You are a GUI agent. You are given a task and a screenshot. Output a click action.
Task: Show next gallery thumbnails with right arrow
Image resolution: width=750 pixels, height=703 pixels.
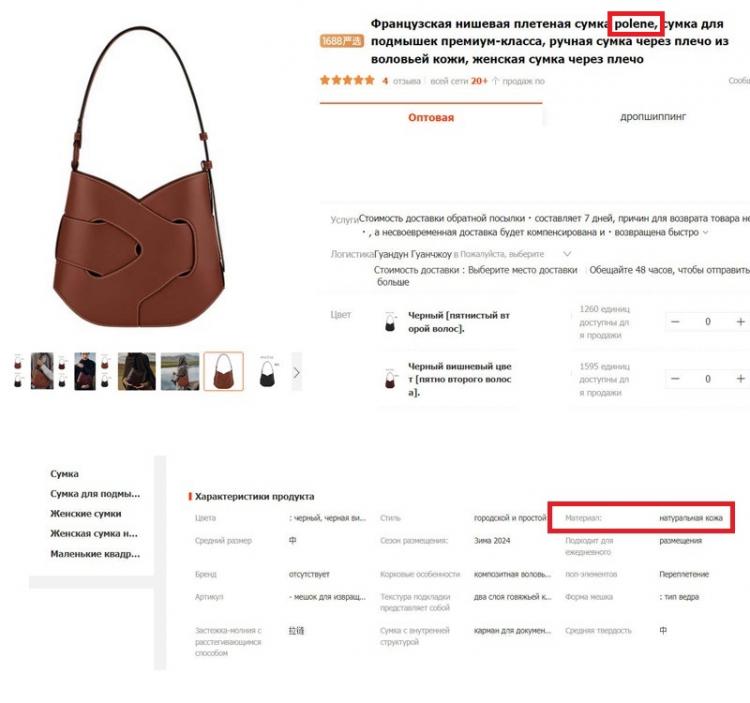pyautogui.click(x=297, y=372)
